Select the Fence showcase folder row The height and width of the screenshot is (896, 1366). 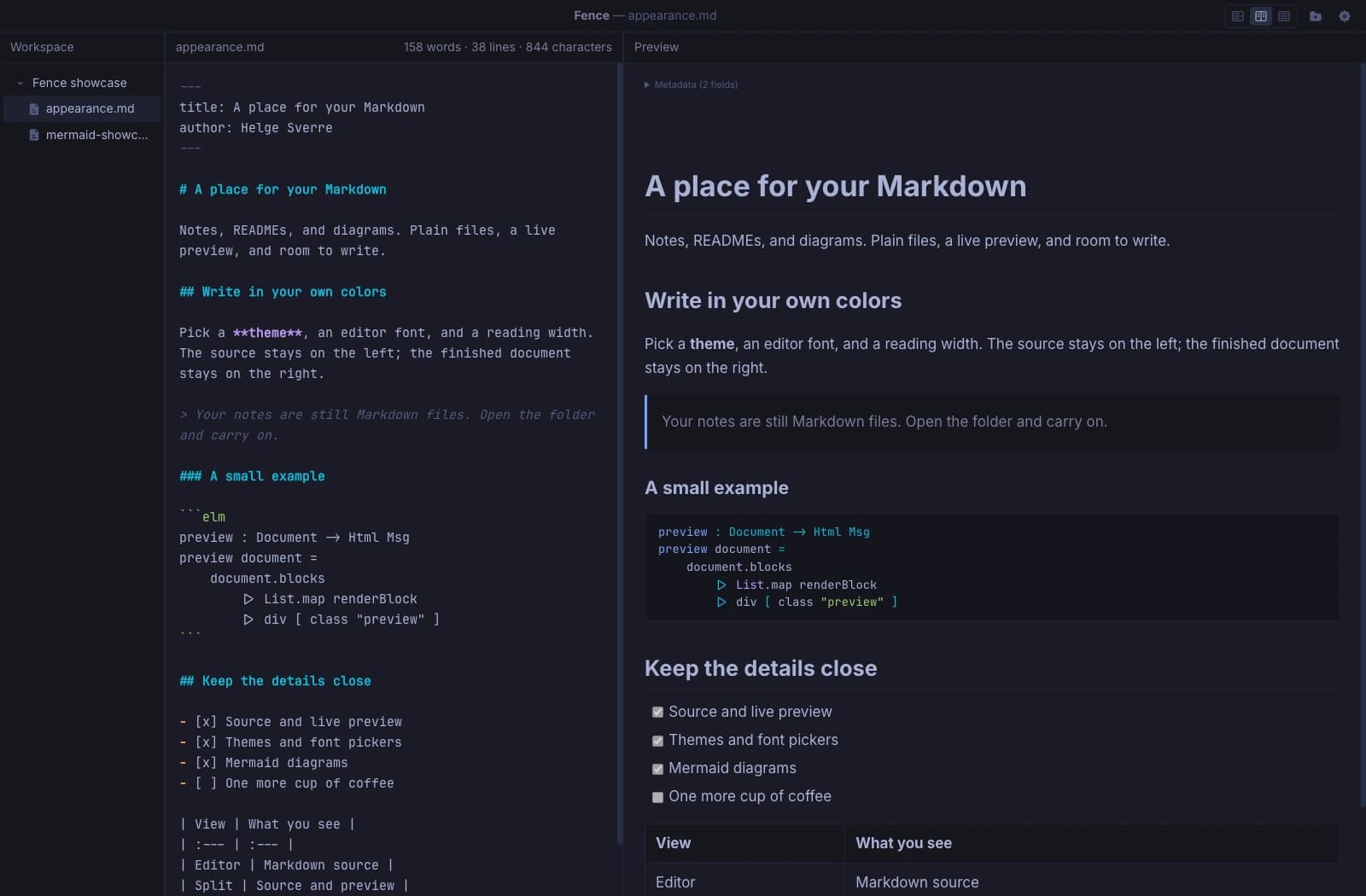tap(82, 83)
